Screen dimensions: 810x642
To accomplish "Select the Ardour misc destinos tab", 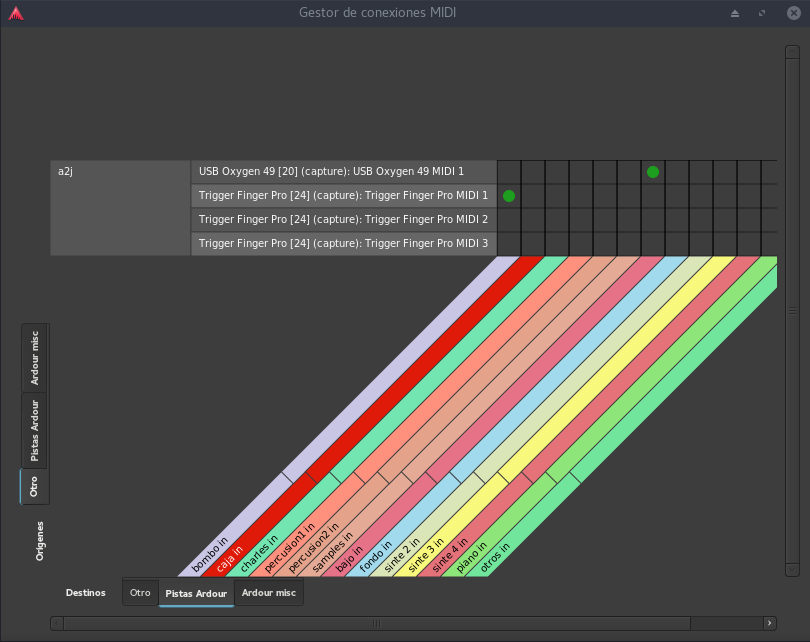I will [268, 593].
